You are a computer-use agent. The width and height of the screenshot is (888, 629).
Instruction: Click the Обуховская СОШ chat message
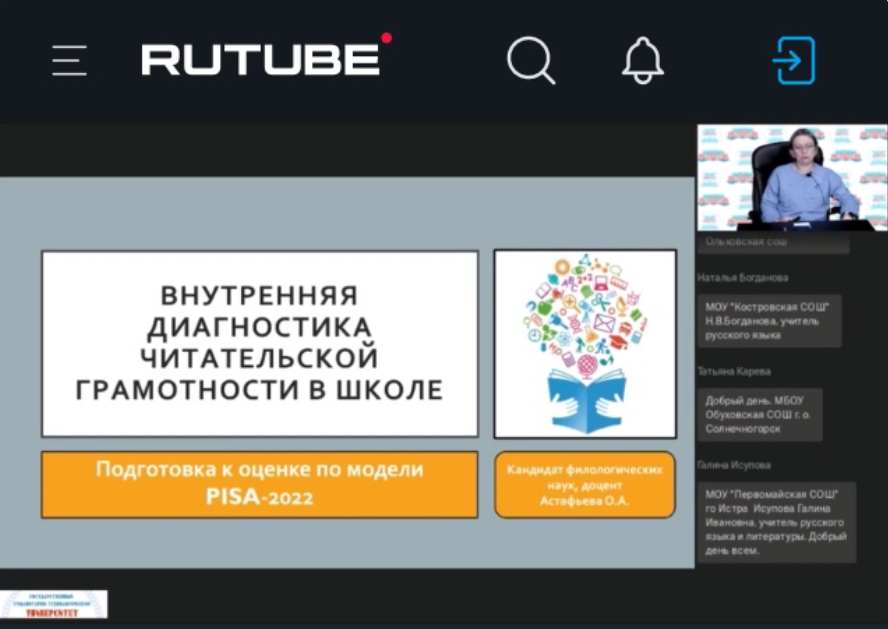759,414
